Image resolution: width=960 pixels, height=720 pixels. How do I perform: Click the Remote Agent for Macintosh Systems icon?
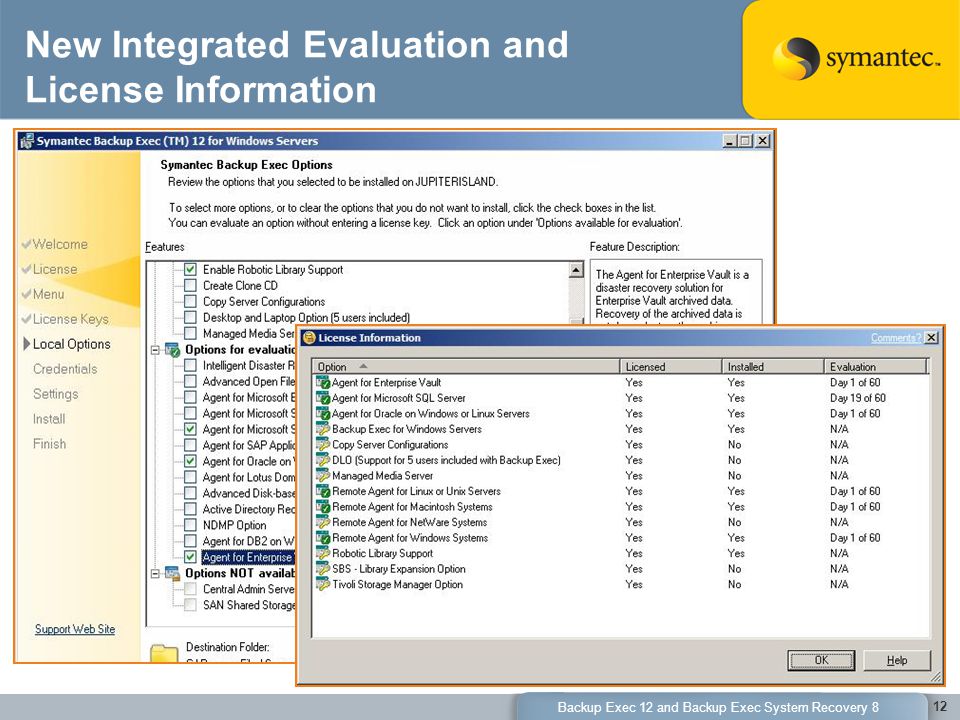click(x=323, y=506)
